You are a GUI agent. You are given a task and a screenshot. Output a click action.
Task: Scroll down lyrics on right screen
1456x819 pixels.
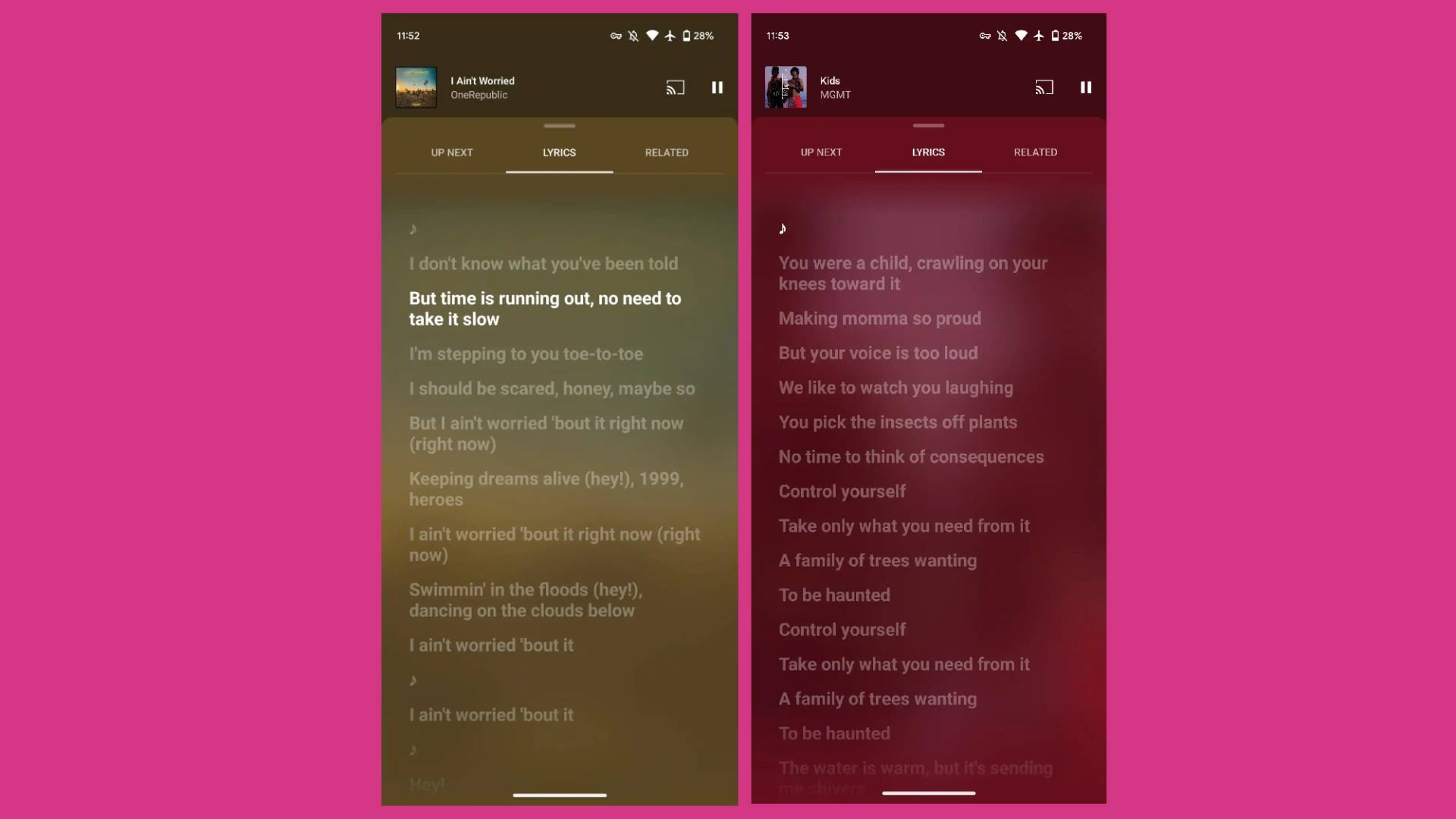tap(928, 500)
